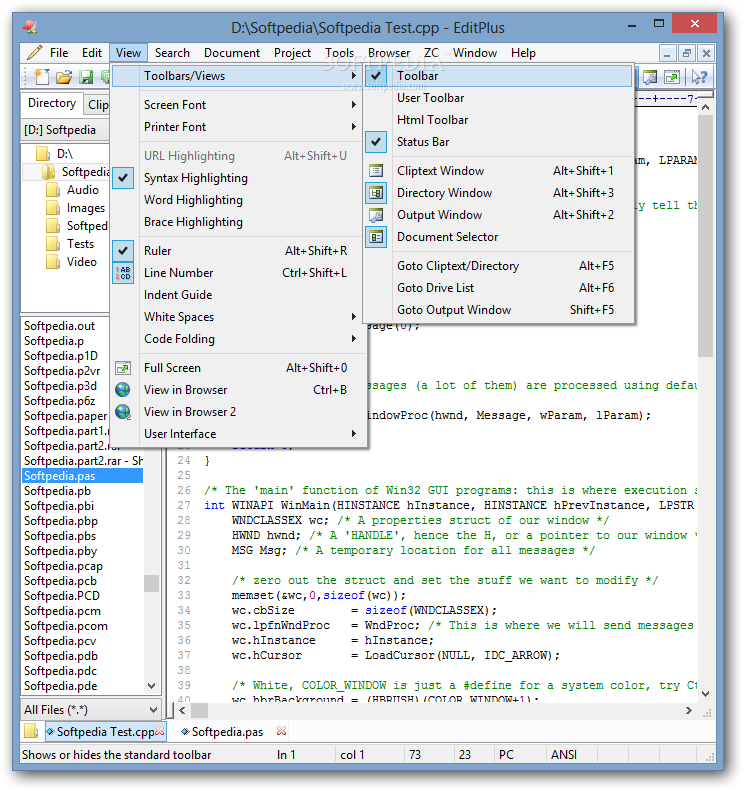Click the editor vertical scrollbar thumb
744x791 pixels.
(x=705, y=236)
